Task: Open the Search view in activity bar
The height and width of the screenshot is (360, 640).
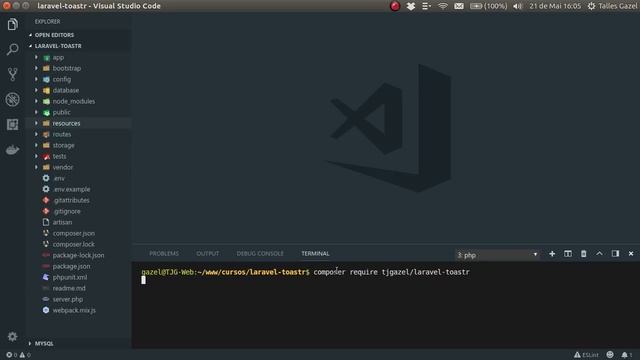Action: (12, 49)
